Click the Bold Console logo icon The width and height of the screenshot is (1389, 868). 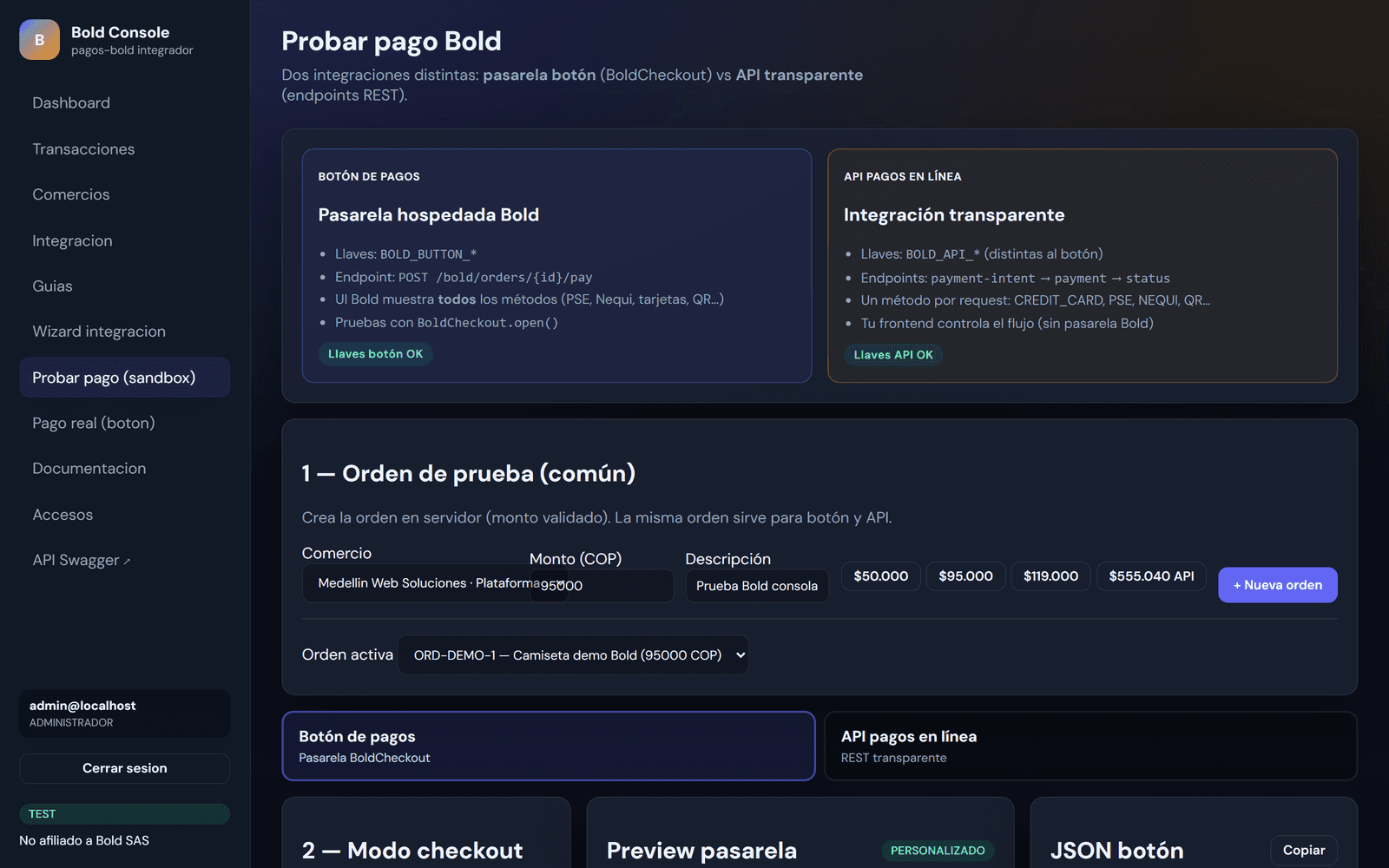[39, 40]
